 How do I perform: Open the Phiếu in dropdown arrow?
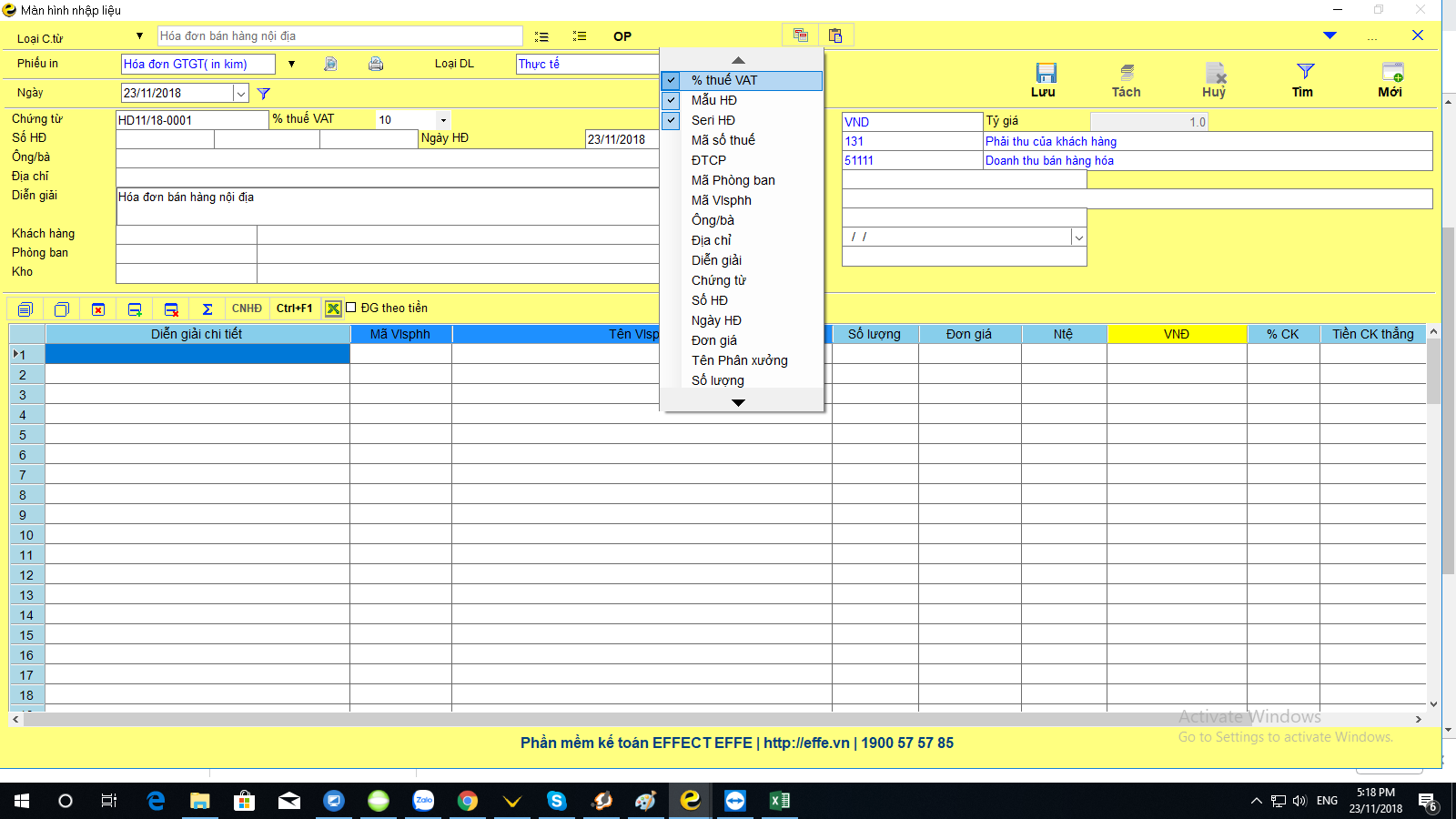(x=291, y=64)
